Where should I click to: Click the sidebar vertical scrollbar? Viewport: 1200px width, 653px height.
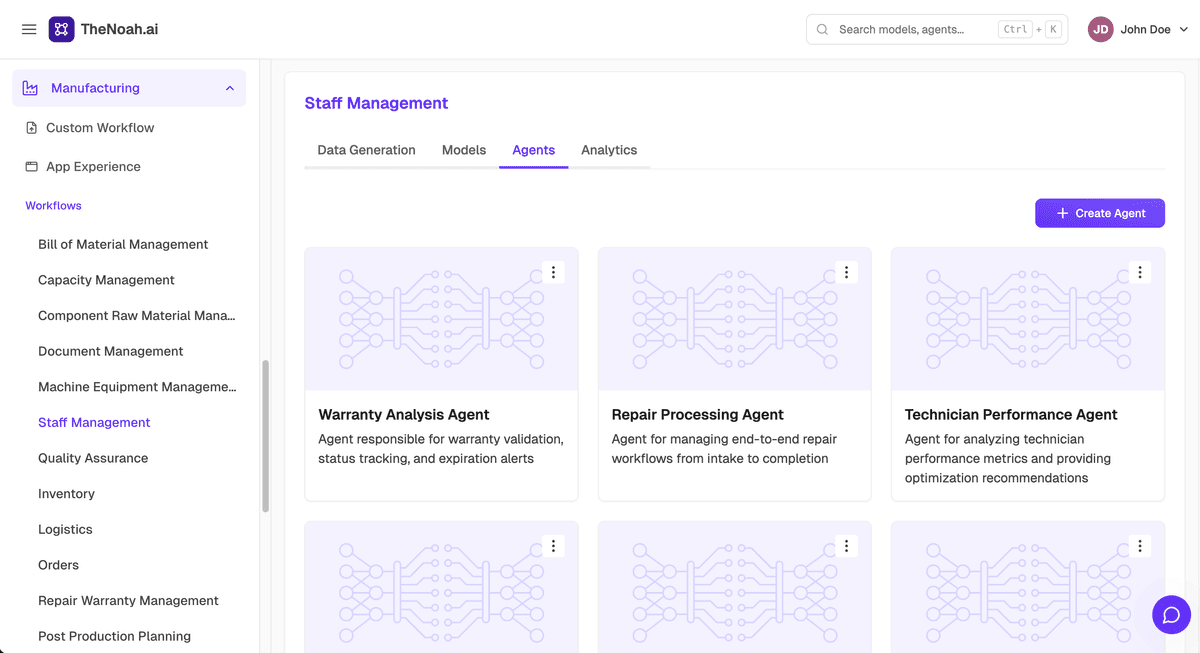click(x=265, y=436)
